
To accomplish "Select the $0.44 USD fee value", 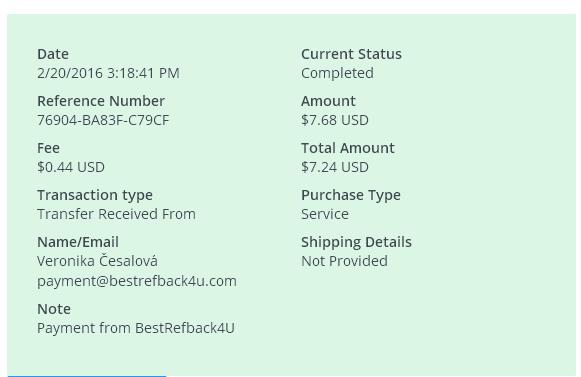I will pyautogui.click(x=71, y=167).
